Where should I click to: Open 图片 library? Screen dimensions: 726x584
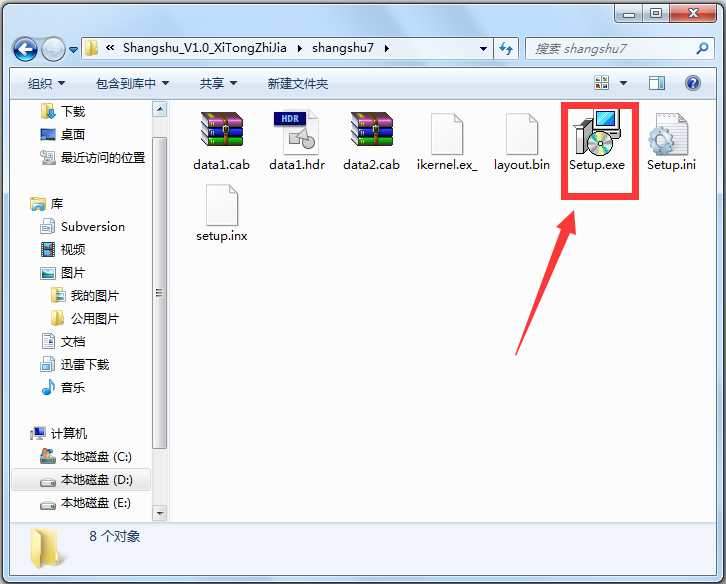pyautogui.click(x=63, y=273)
